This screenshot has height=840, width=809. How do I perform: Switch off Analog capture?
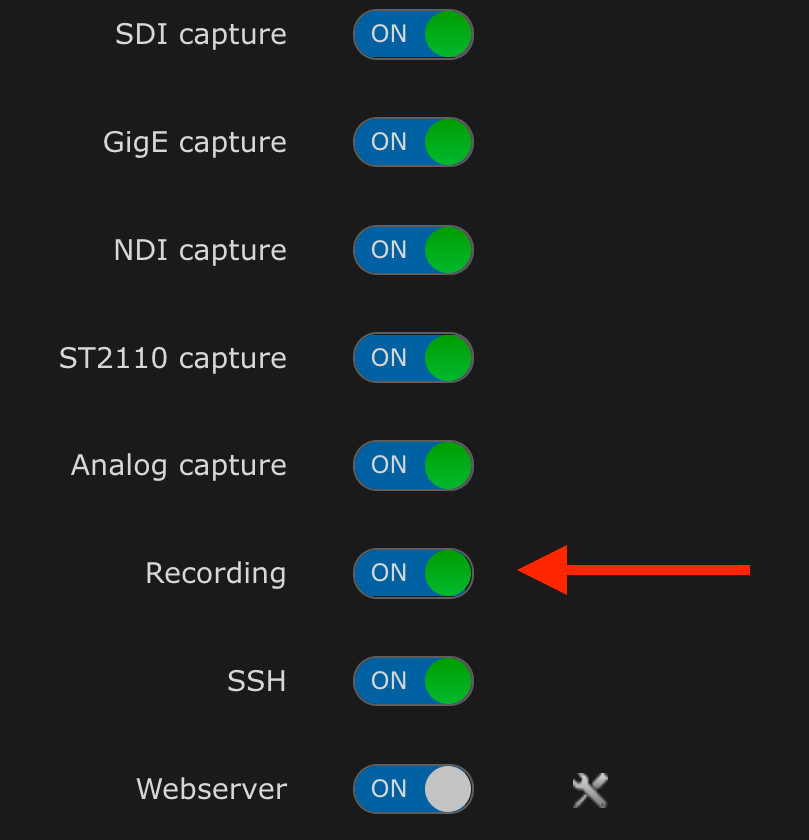coord(413,465)
